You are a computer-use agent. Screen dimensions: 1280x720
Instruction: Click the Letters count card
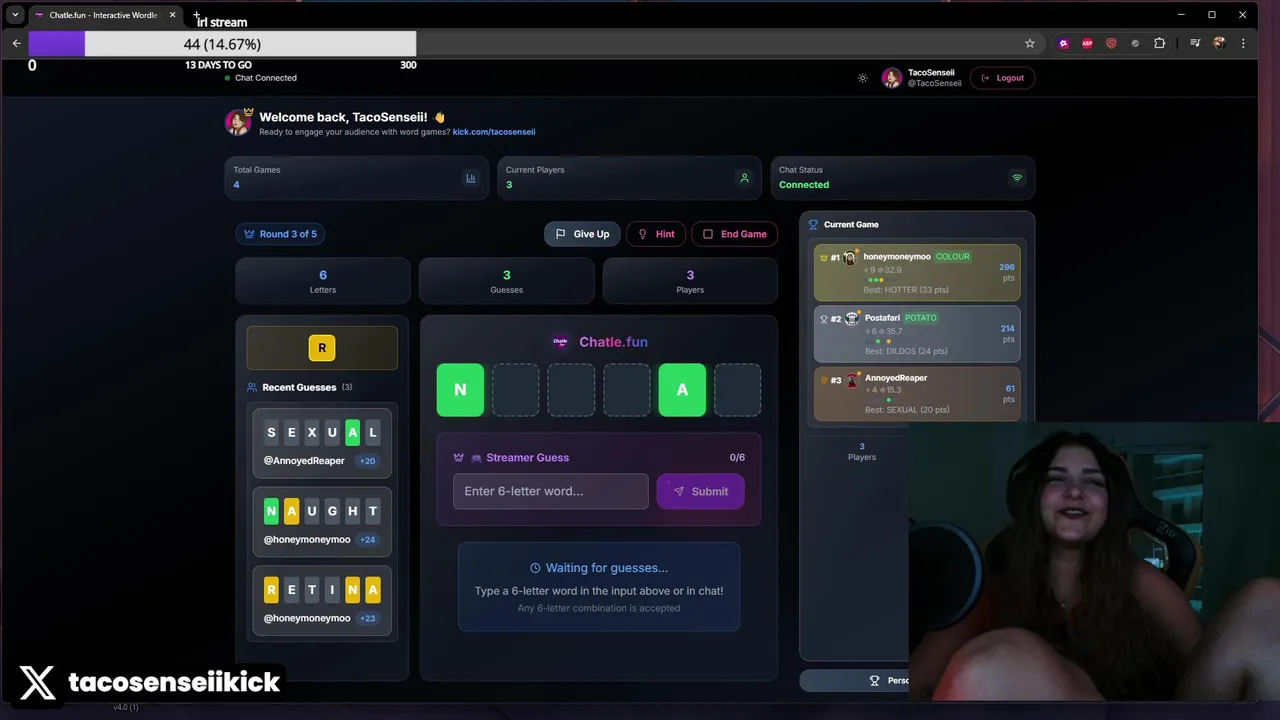point(323,281)
